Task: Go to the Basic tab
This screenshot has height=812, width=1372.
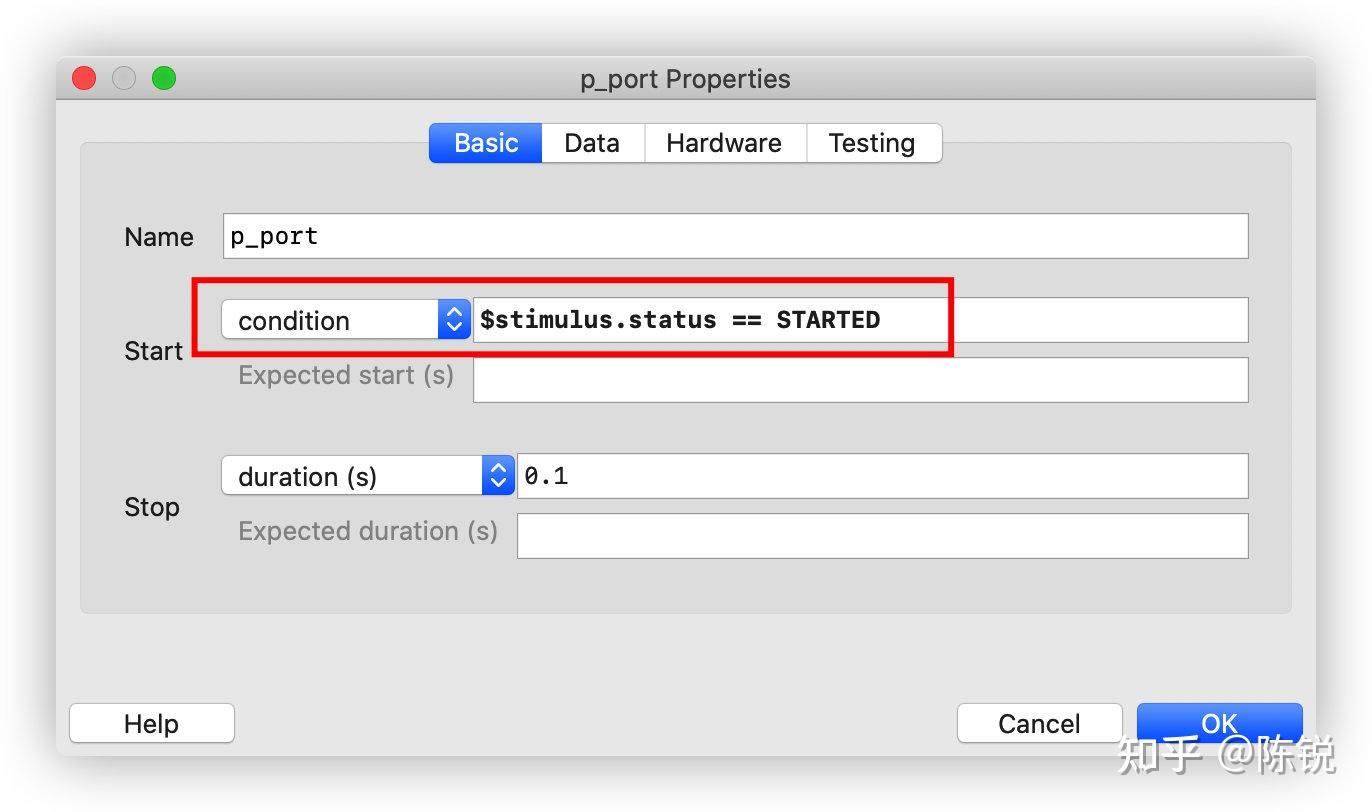Action: tap(486, 143)
